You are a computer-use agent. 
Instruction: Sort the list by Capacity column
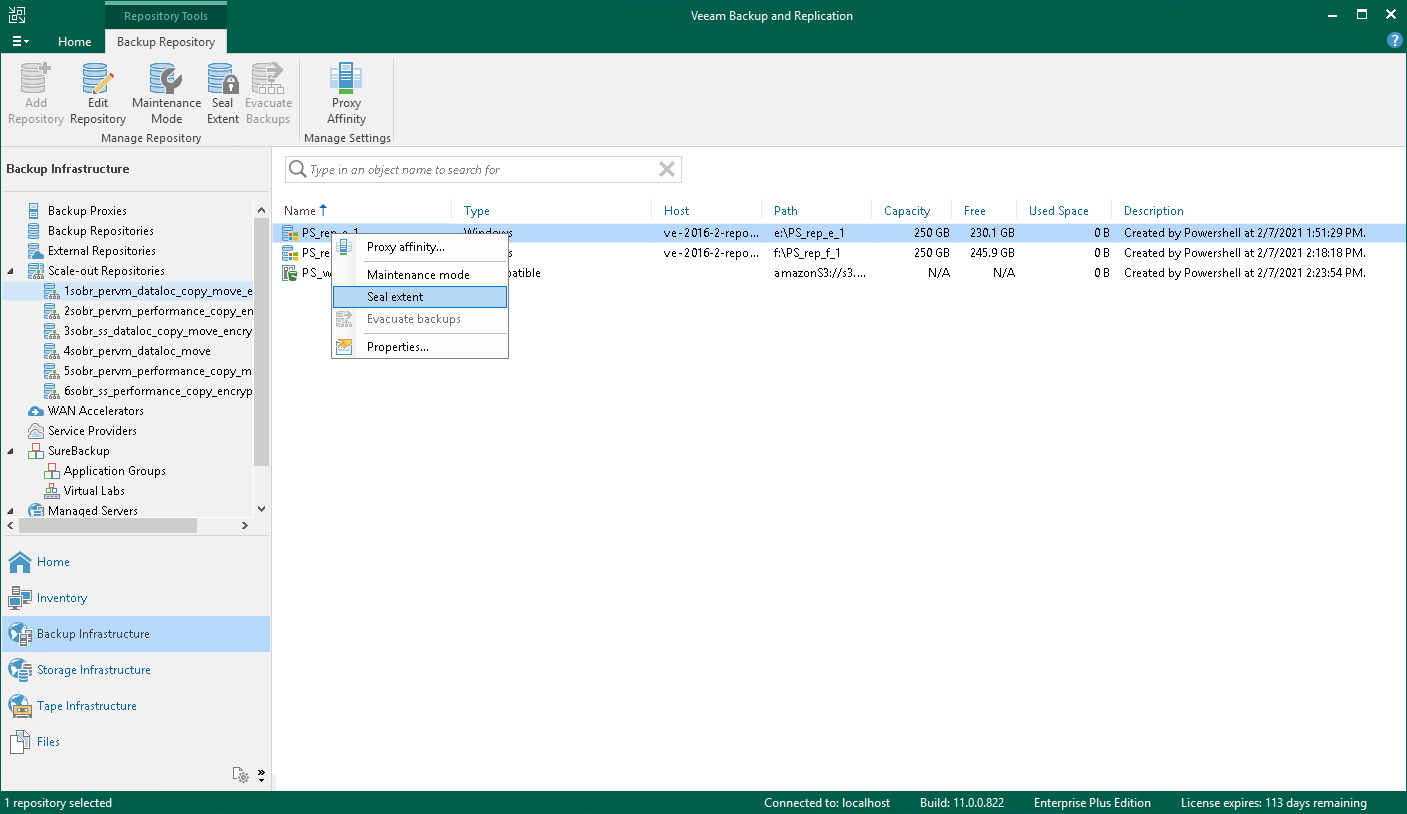click(x=906, y=211)
